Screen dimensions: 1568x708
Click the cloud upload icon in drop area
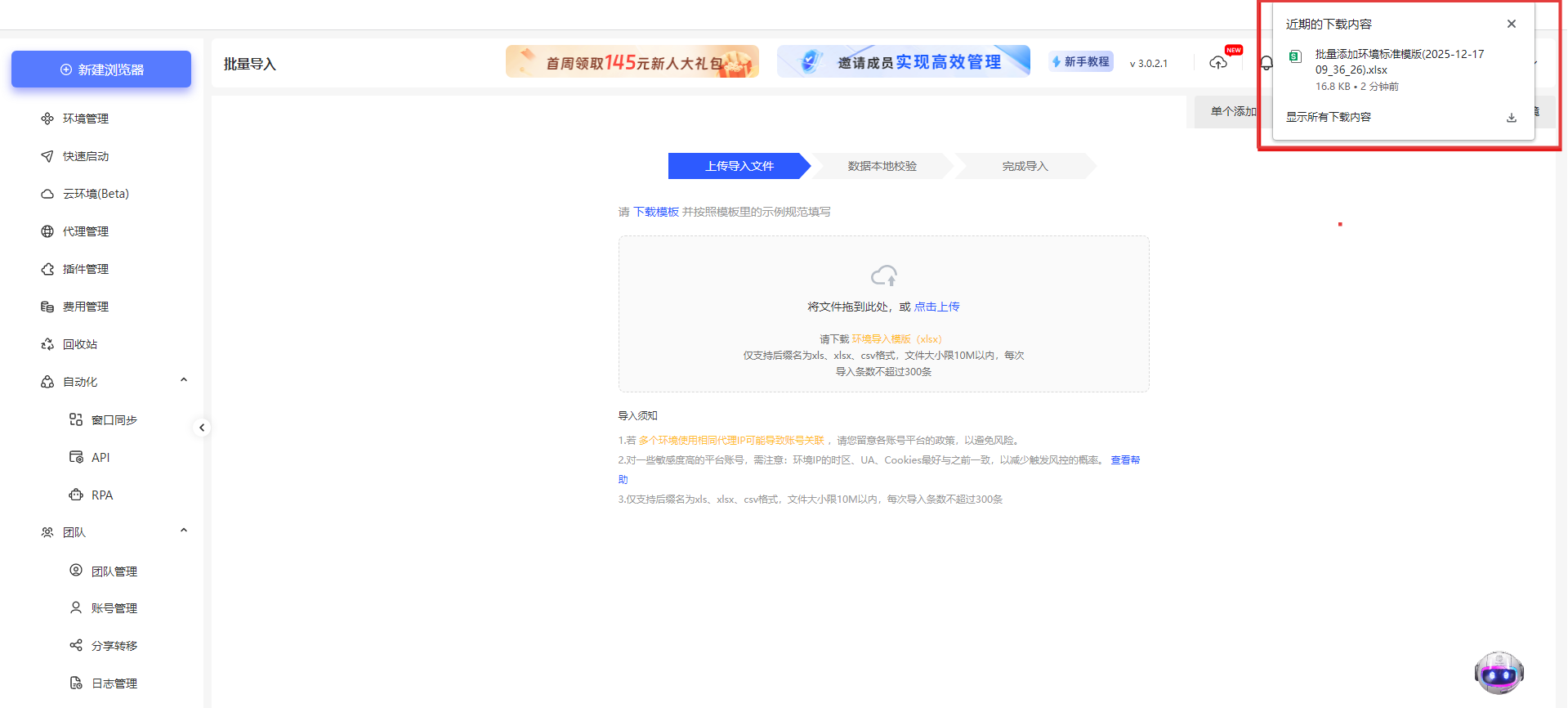tap(884, 276)
